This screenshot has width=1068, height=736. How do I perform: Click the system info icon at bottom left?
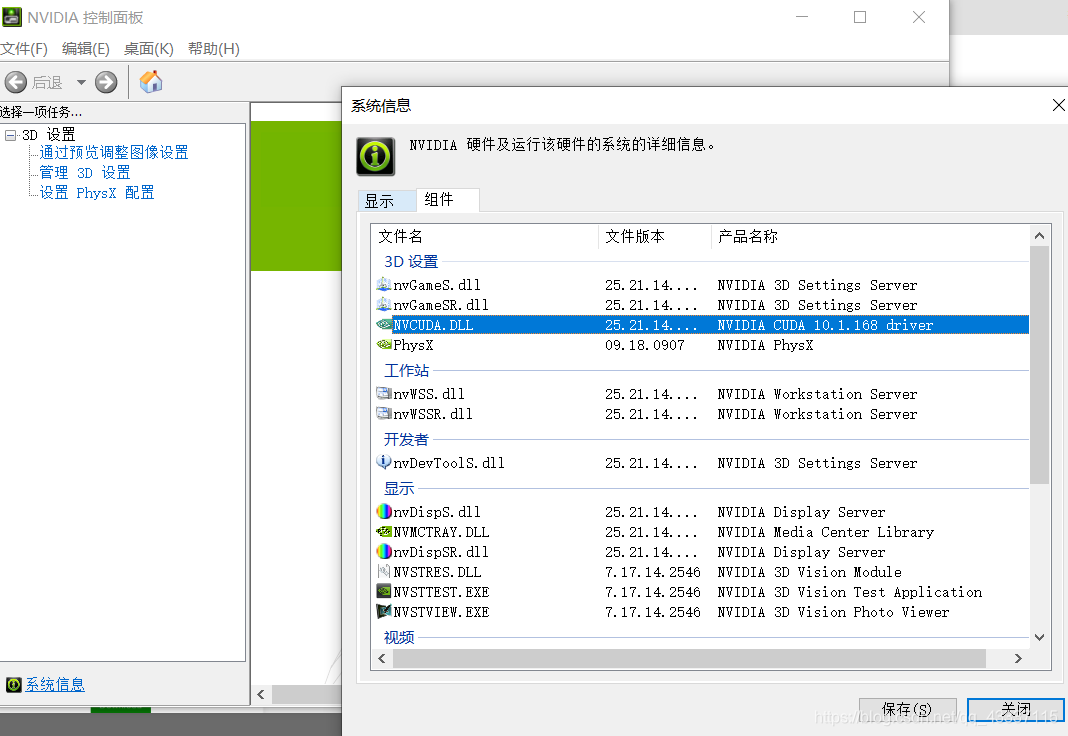tap(14, 684)
